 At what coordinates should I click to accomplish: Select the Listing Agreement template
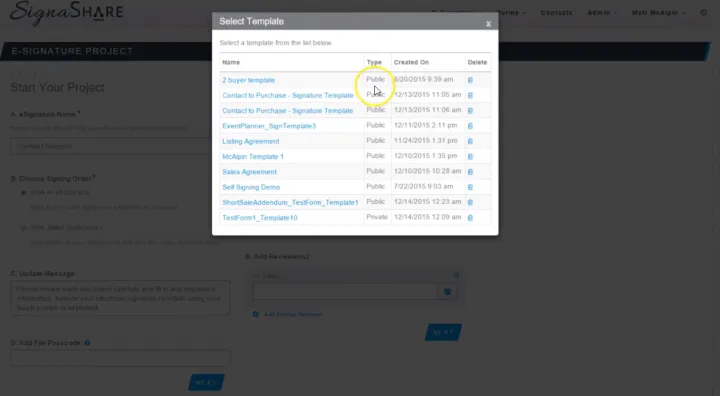click(x=251, y=141)
